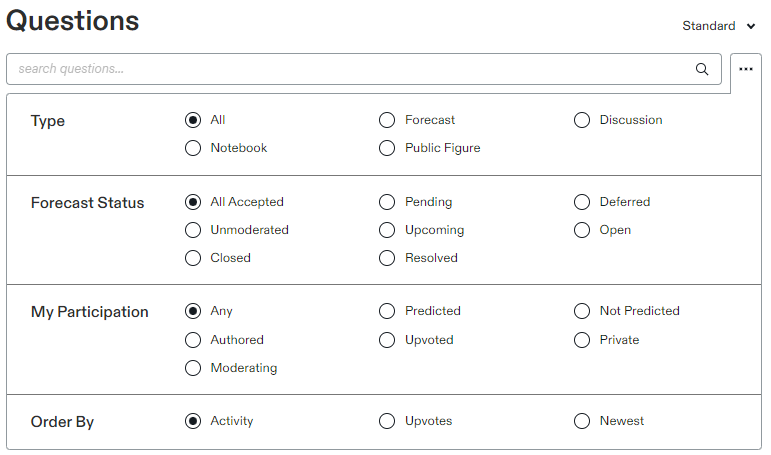Choose the Unmoderated status option
The image size is (771, 455).
pyautogui.click(x=193, y=231)
